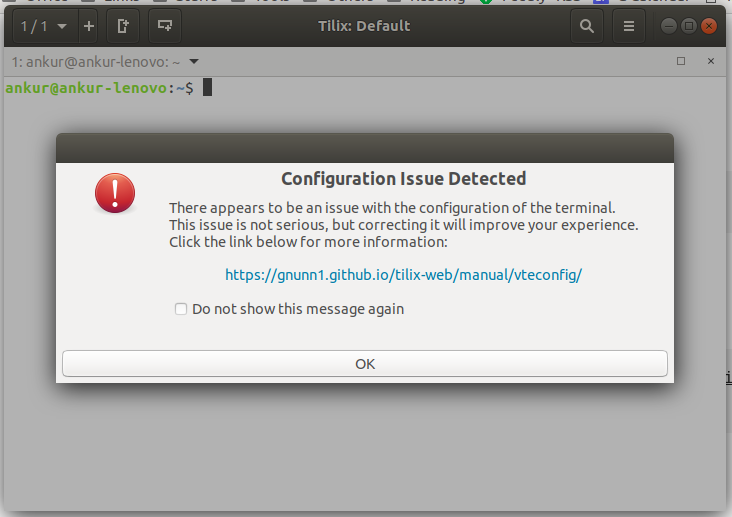Screen dimensions: 732x517
Task: Add a new session with the plus button
Action: 89,26
